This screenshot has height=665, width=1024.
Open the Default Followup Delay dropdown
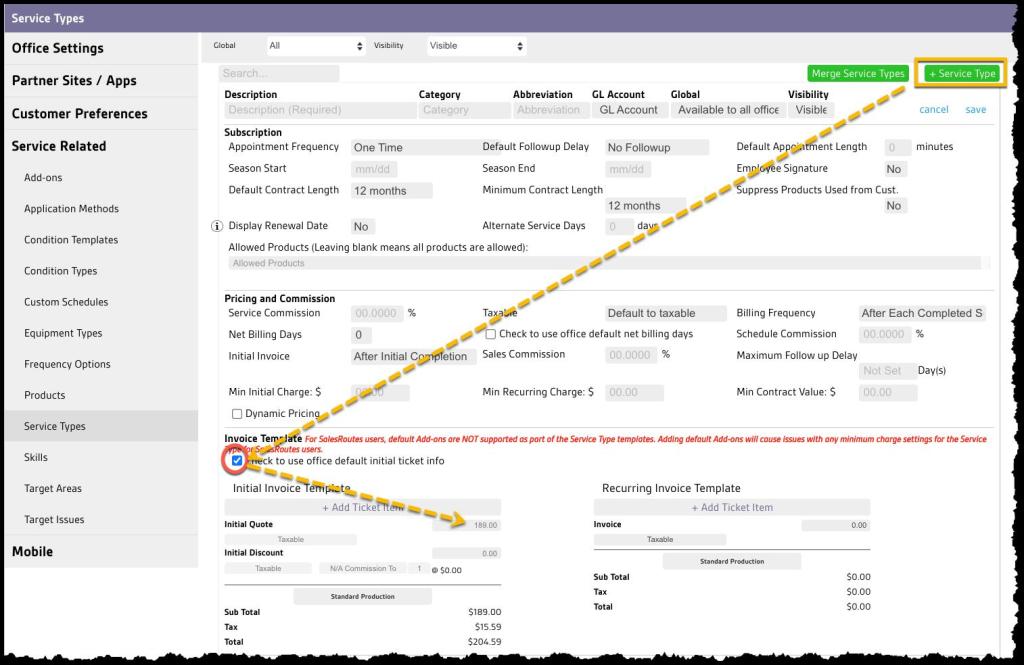click(657, 147)
